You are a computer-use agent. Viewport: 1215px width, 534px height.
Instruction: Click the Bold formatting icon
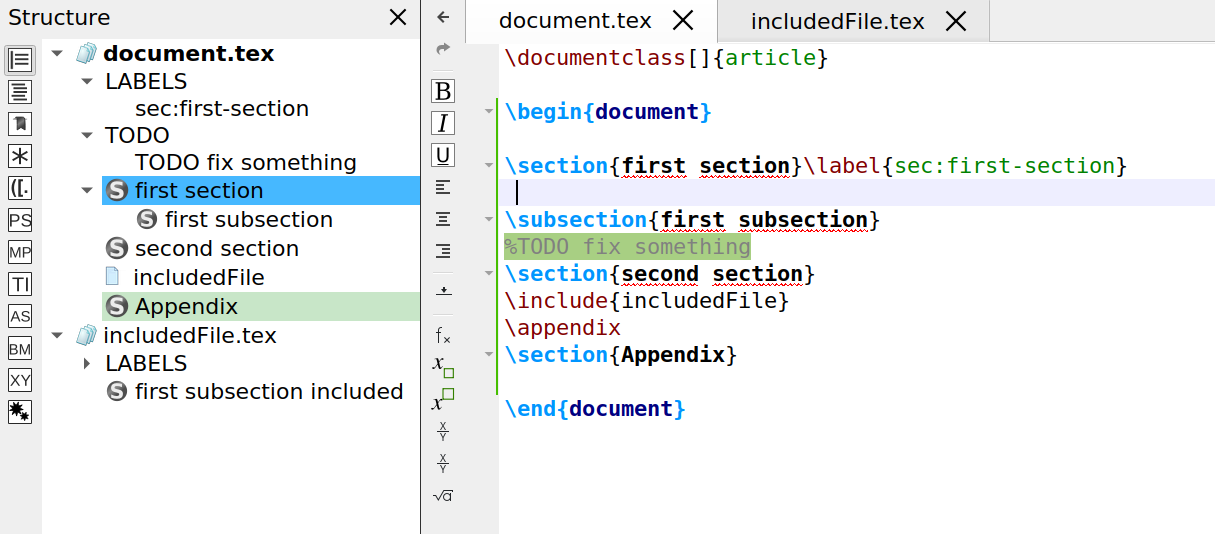pos(443,91)
